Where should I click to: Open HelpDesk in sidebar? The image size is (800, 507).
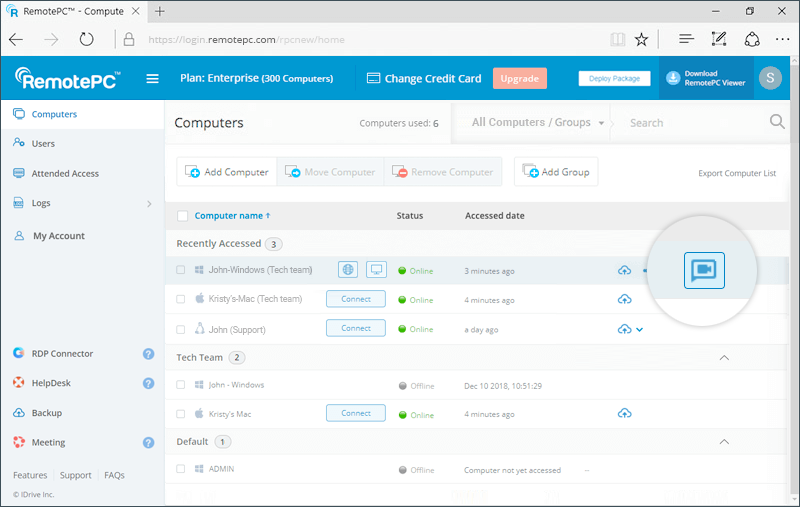(51, 383)
